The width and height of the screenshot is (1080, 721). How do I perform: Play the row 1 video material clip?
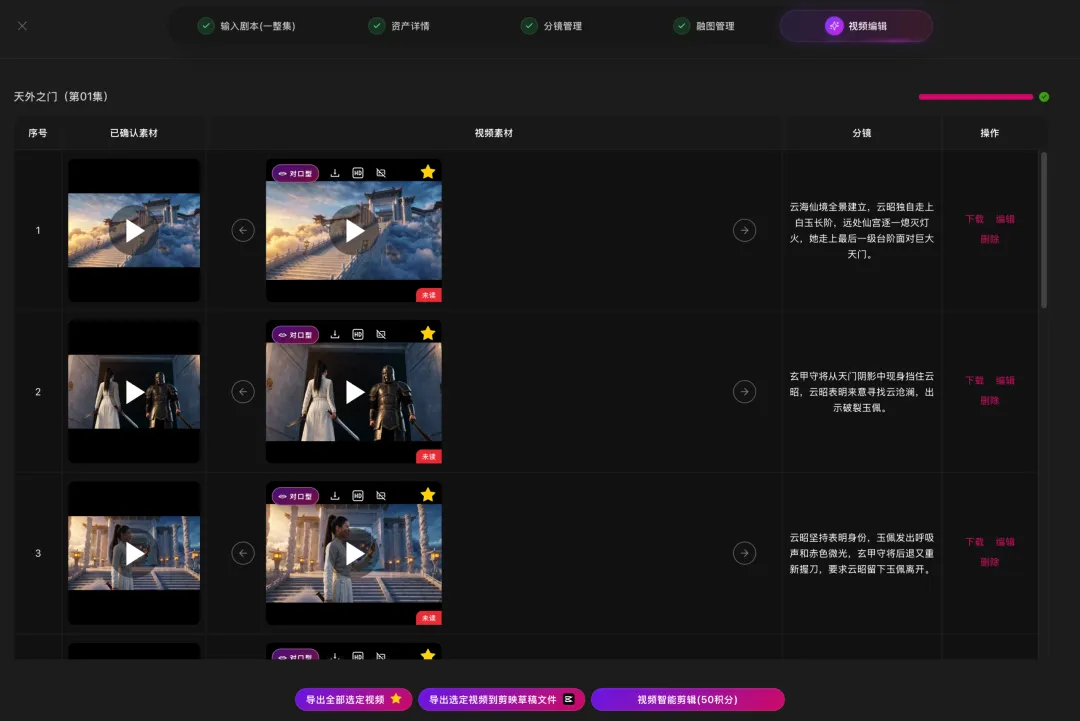tap(354, 231)
